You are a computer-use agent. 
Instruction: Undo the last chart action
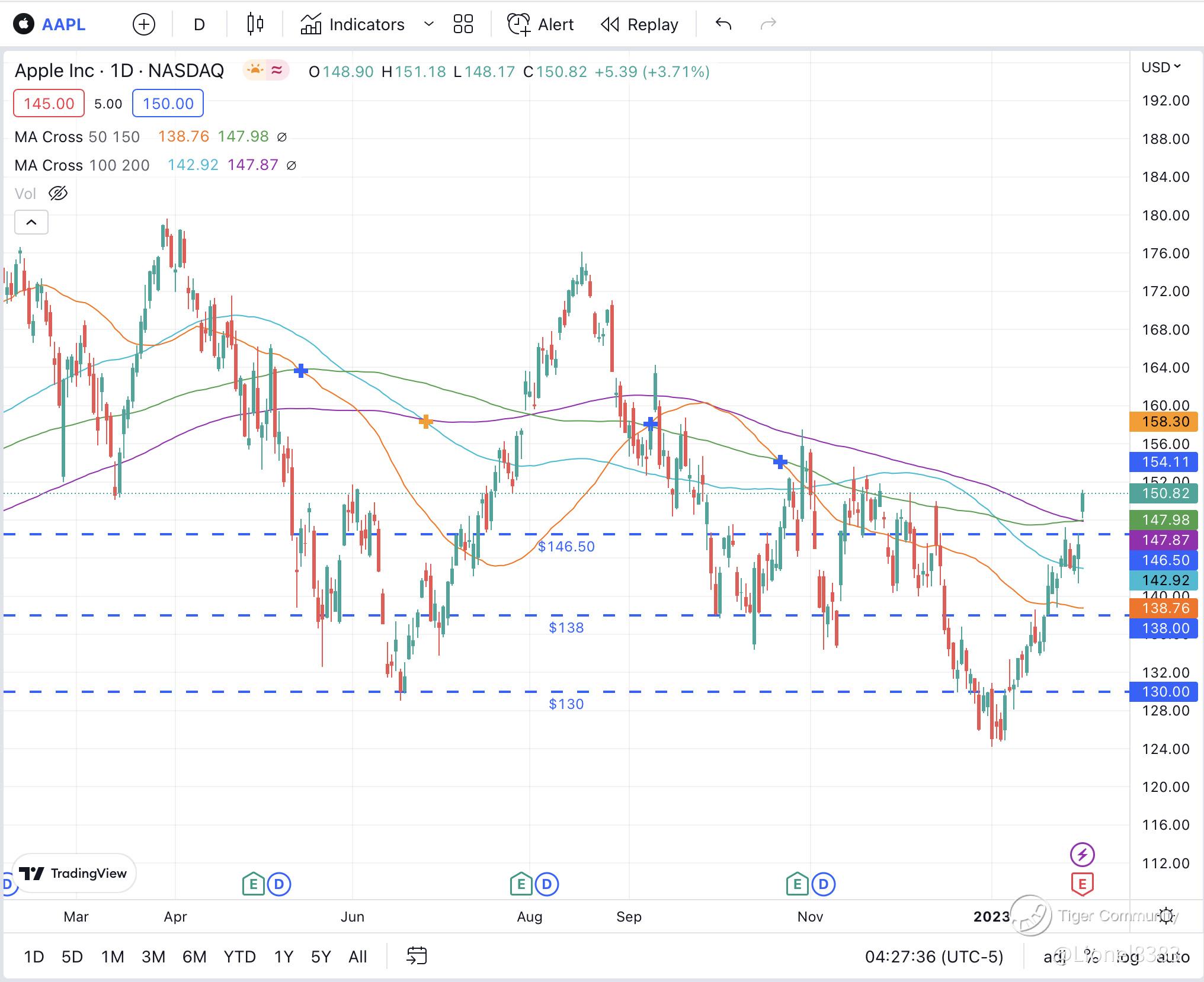(723, 24)
